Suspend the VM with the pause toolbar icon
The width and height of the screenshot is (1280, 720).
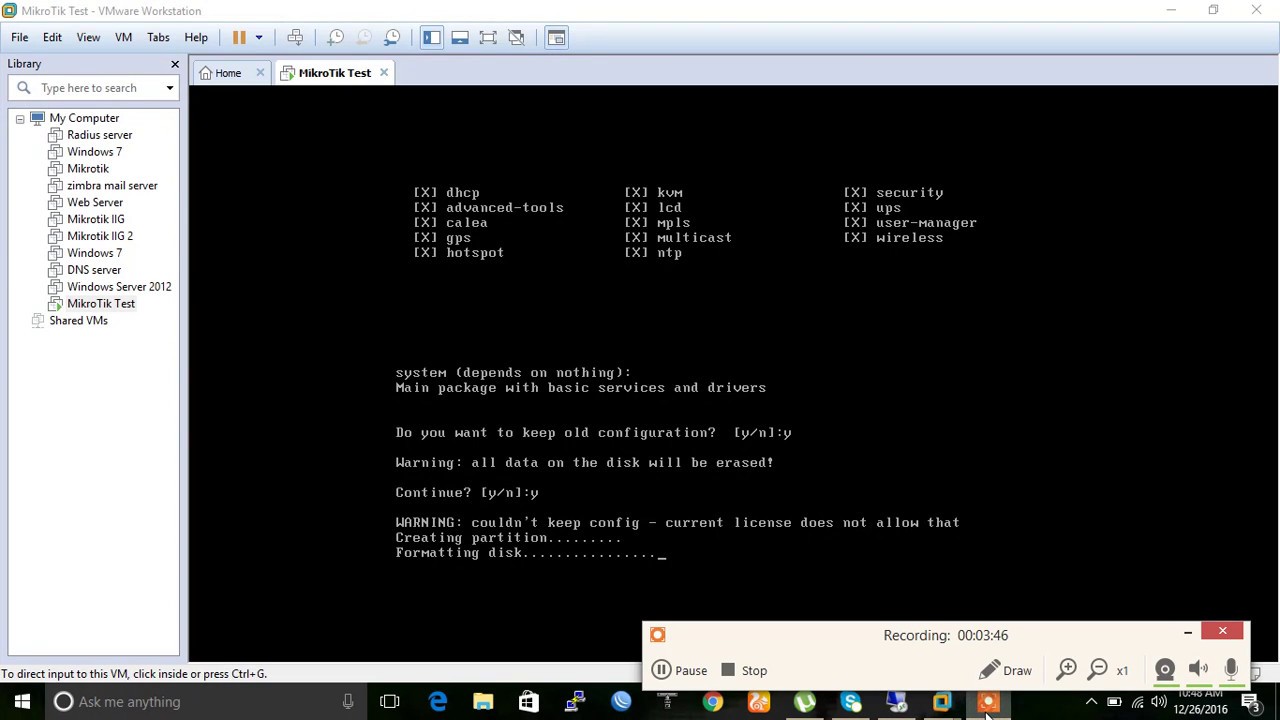click(239, 38)
